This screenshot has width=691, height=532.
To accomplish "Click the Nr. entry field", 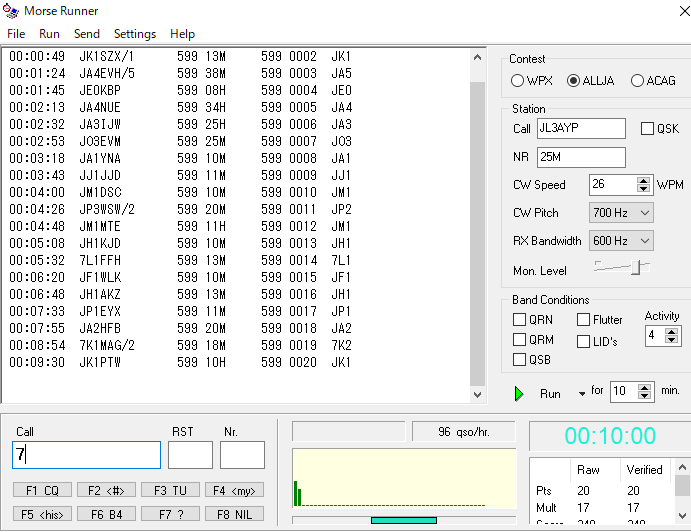I will 242,455.
